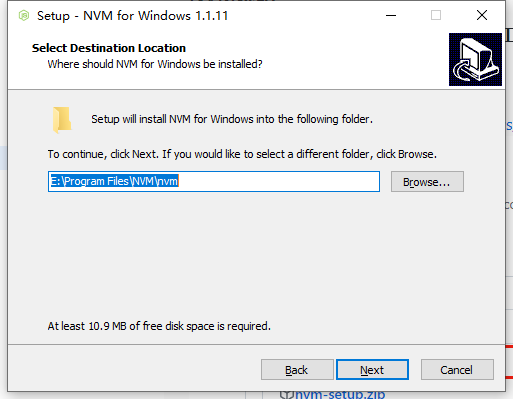Click the yellow folder icon
Image resolution: width=513 pixels, height=399 pixels.
62,120
